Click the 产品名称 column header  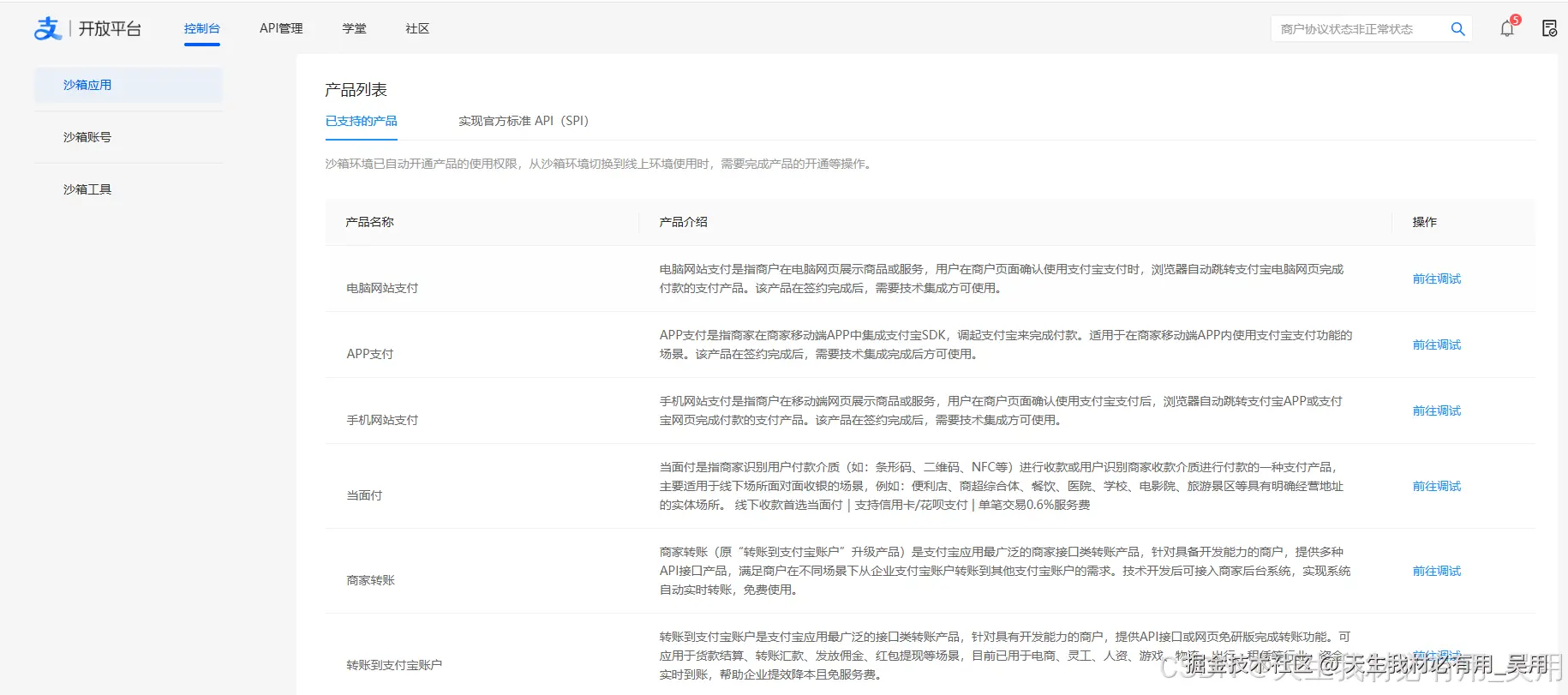369,222
